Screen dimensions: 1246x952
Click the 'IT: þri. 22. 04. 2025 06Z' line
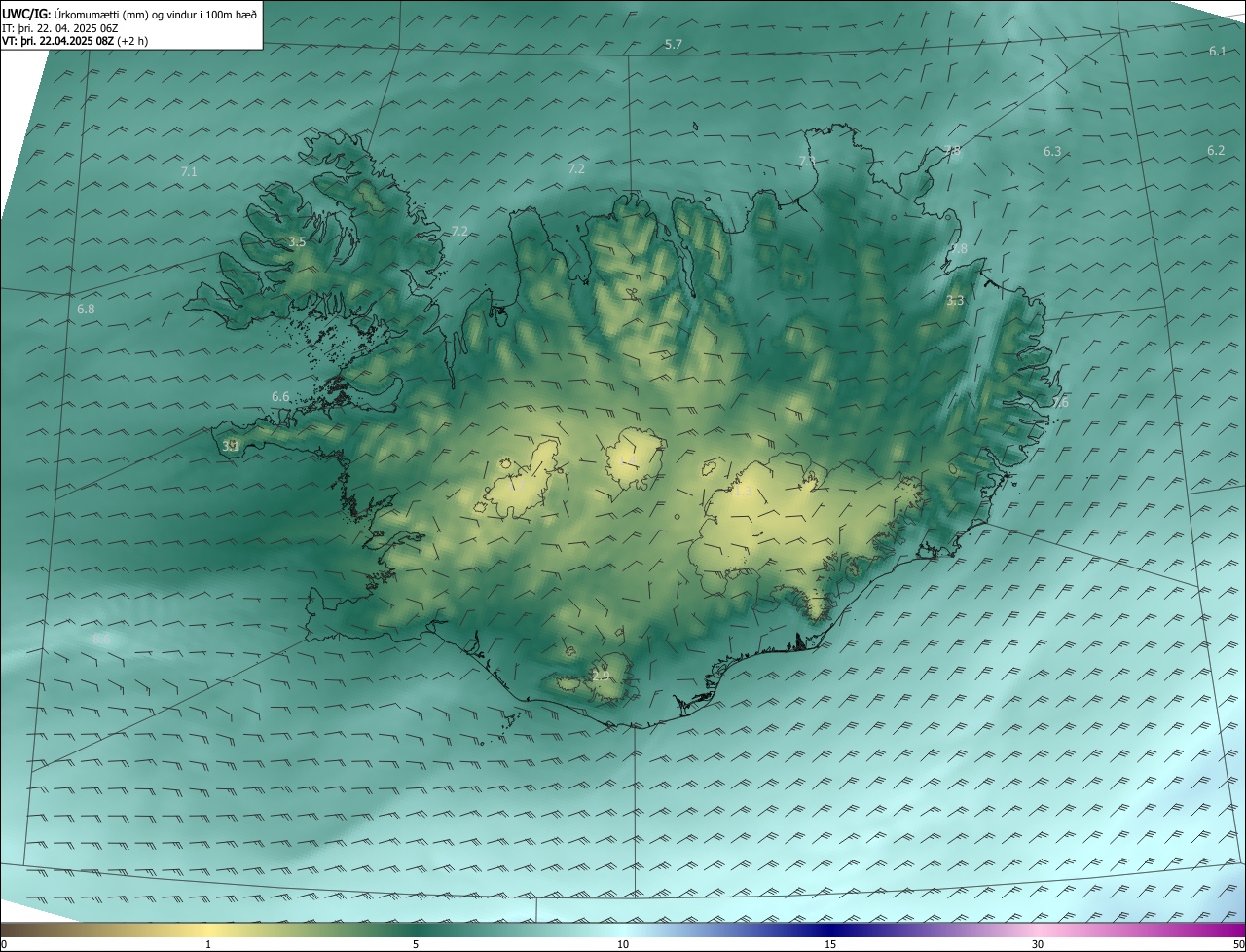[60, 27]
